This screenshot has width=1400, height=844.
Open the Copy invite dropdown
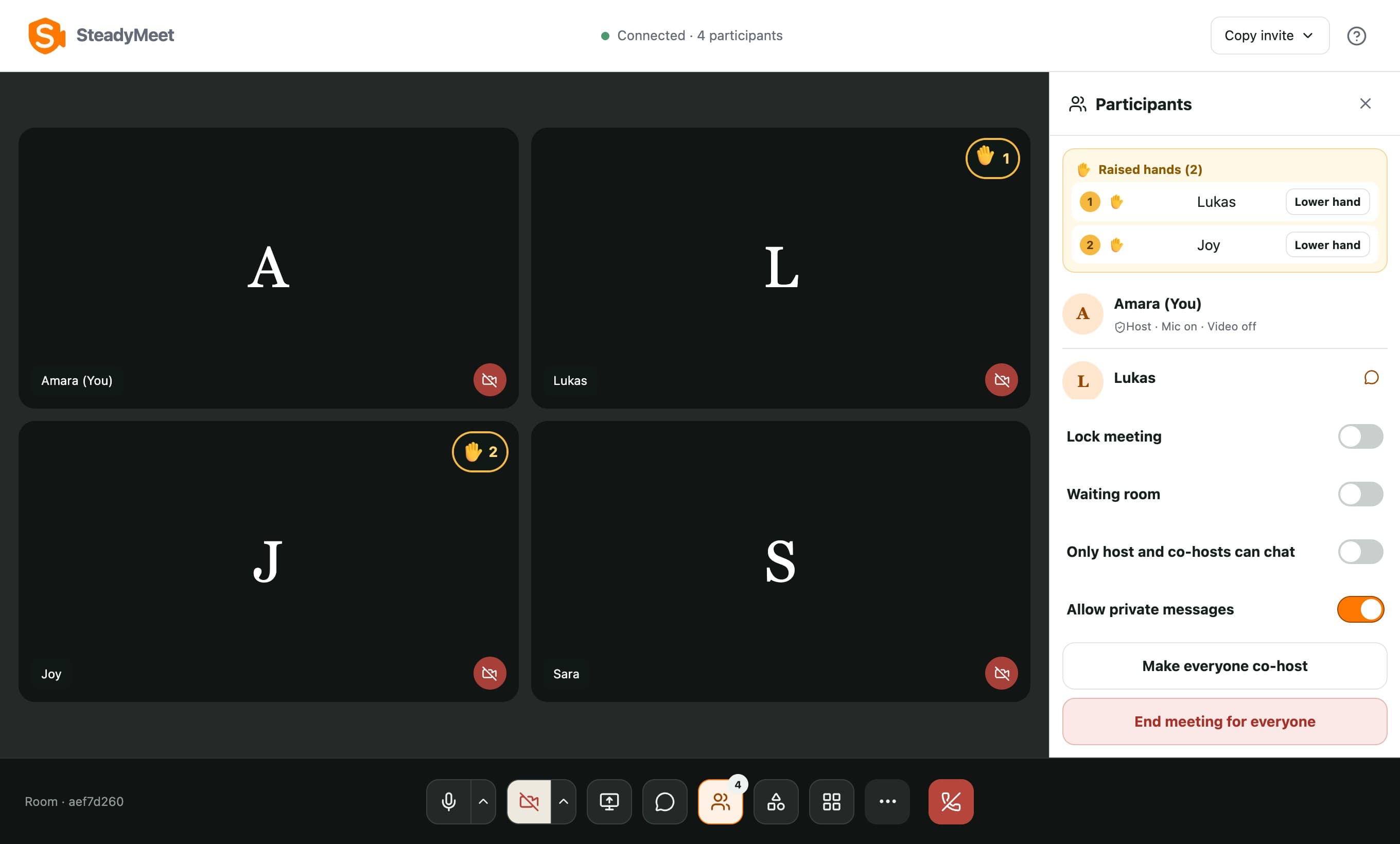[x=1270, y=36]
